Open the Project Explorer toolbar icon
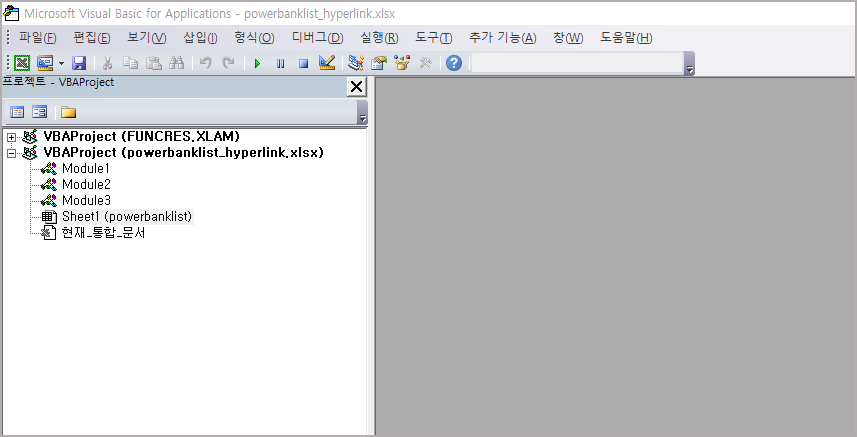 [x=356, y=63]
